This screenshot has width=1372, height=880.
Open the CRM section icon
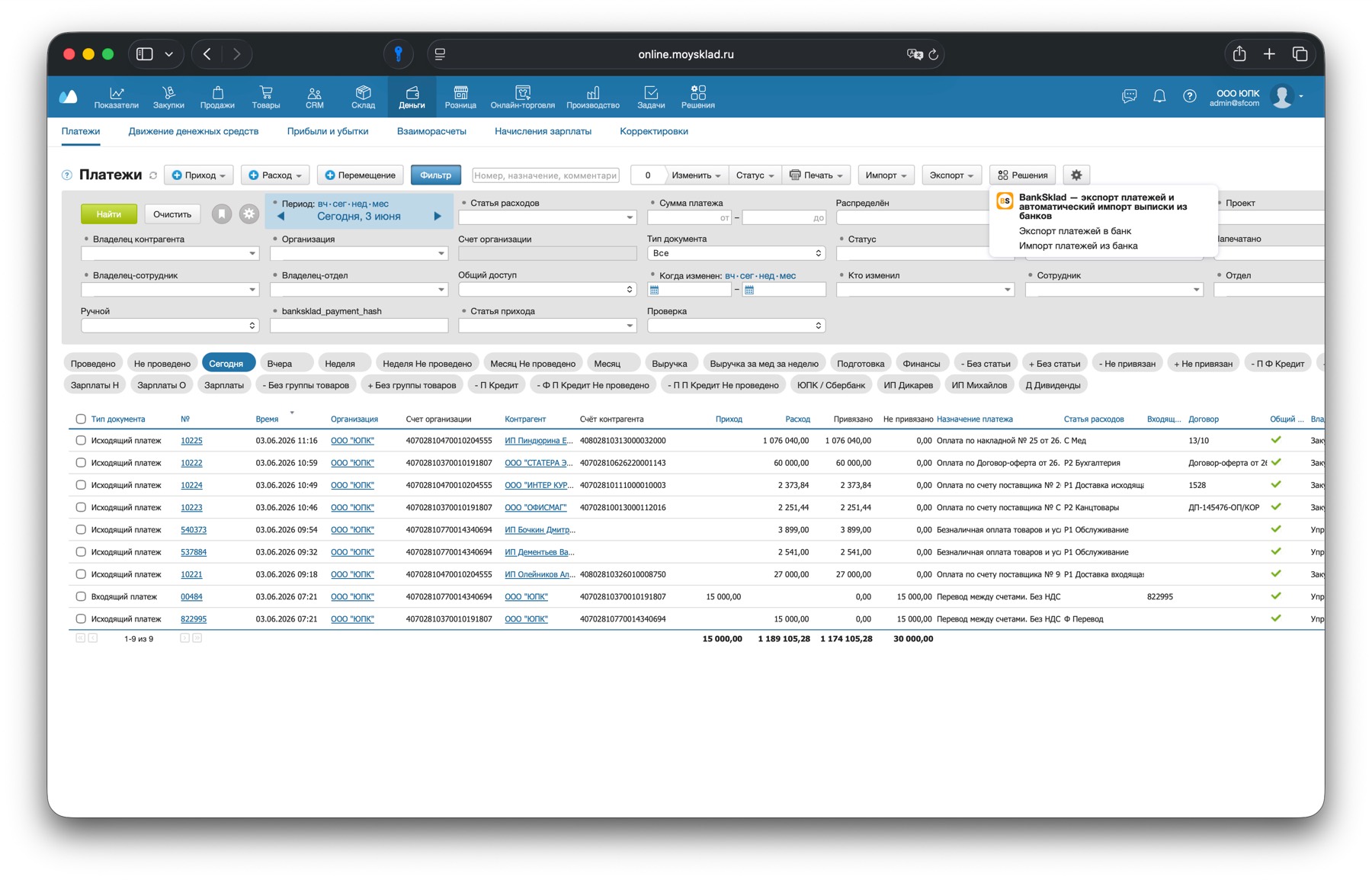tap(314, 97)
